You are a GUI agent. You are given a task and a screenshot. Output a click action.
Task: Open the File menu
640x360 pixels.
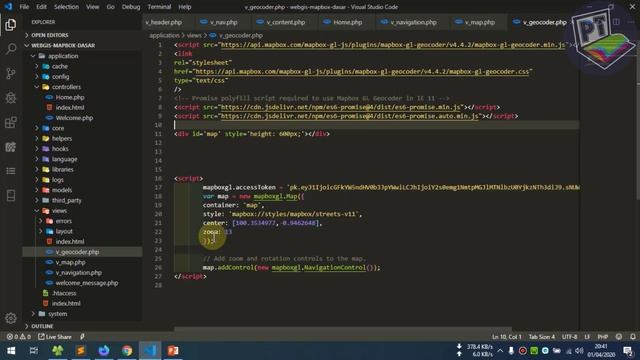pos(24,7)
